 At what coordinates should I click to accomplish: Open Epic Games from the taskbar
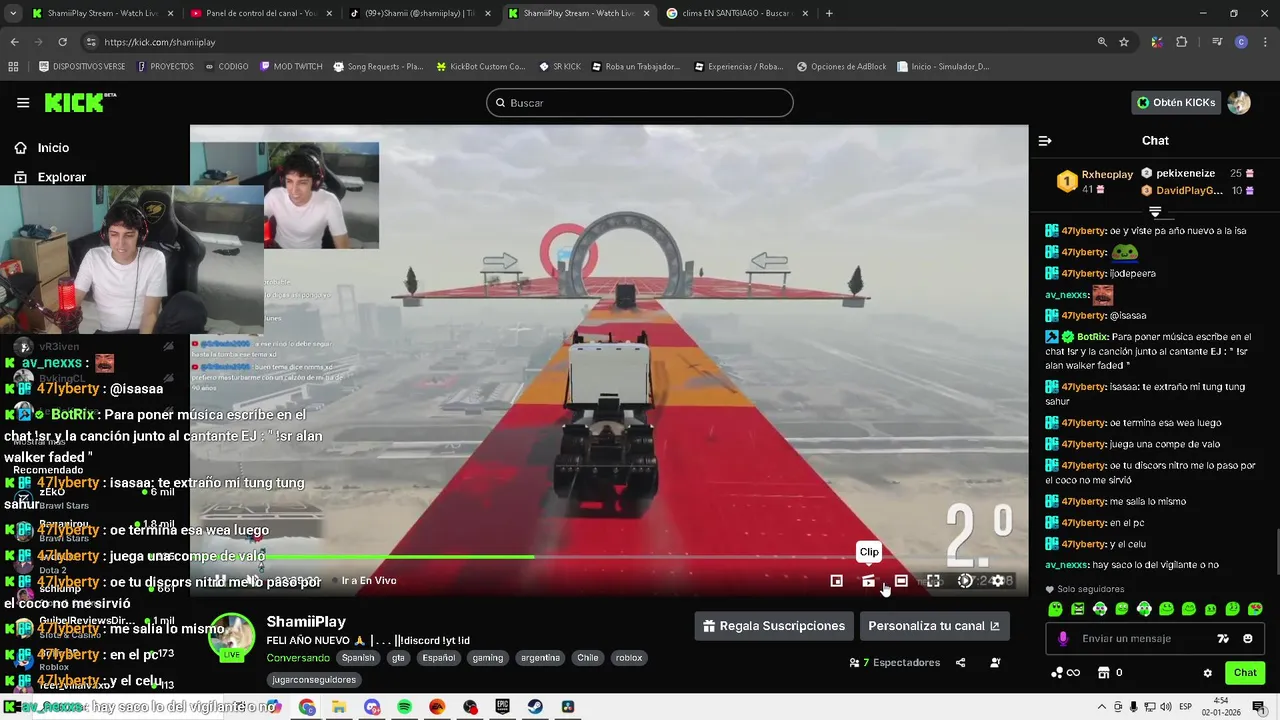502,707
